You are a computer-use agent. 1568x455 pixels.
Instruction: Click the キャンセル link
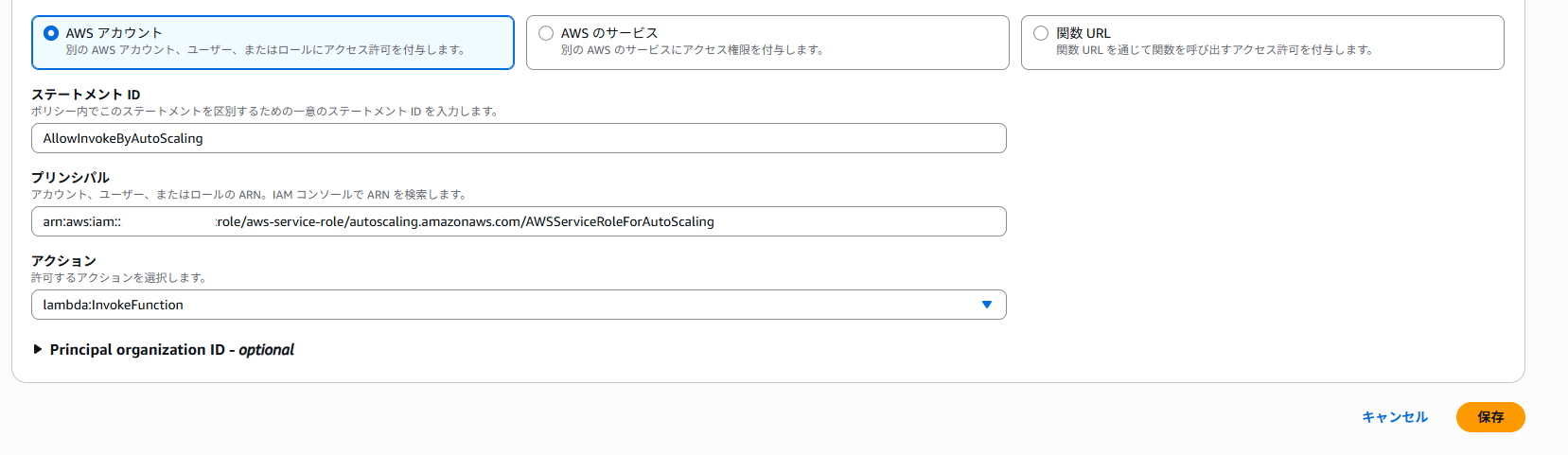click(x=1394, y=417)
